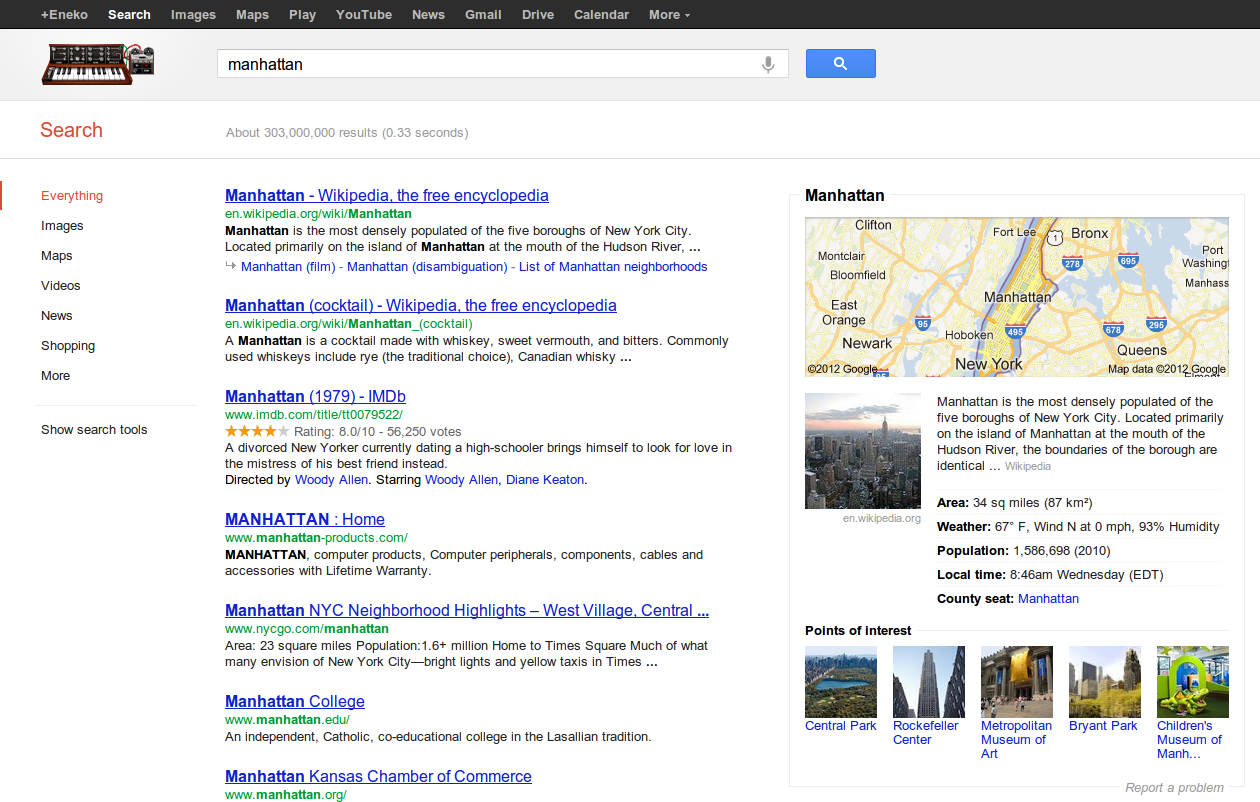Click the Weather 67° F text

click(x=1078, y=527)
